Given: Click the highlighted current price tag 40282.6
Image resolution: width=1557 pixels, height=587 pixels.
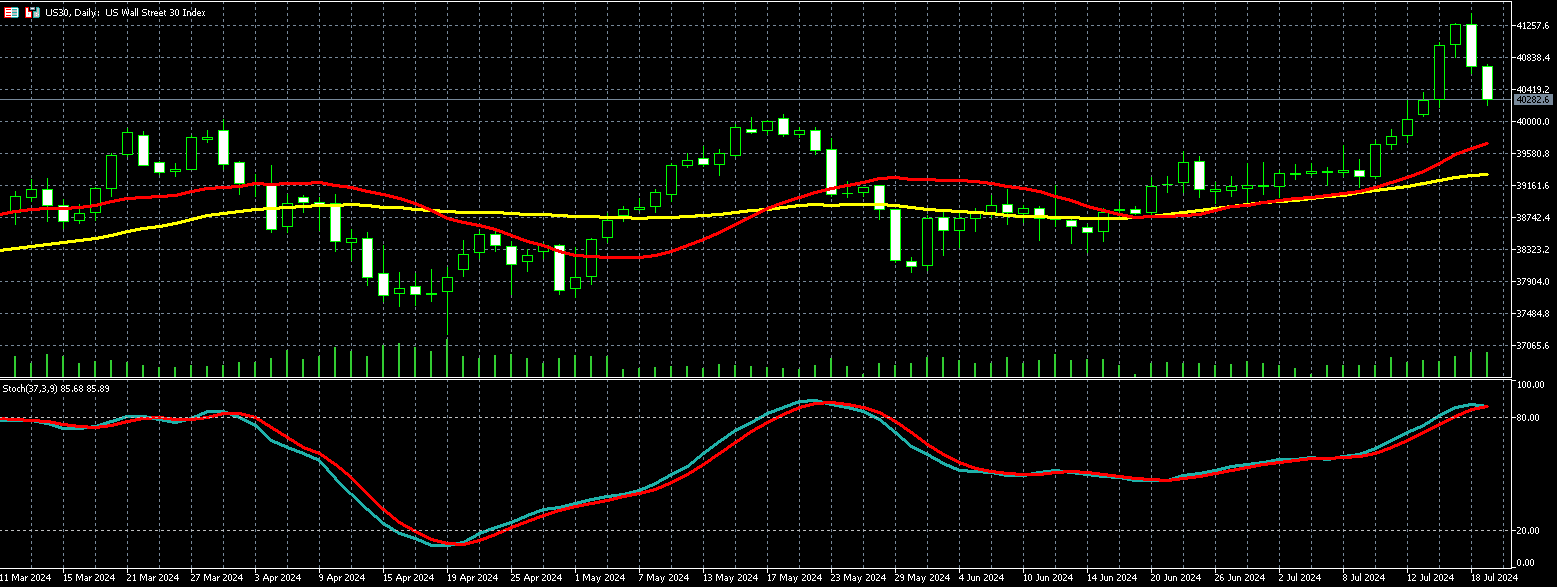Looking at the screenshot, I should coord(1532,100).
